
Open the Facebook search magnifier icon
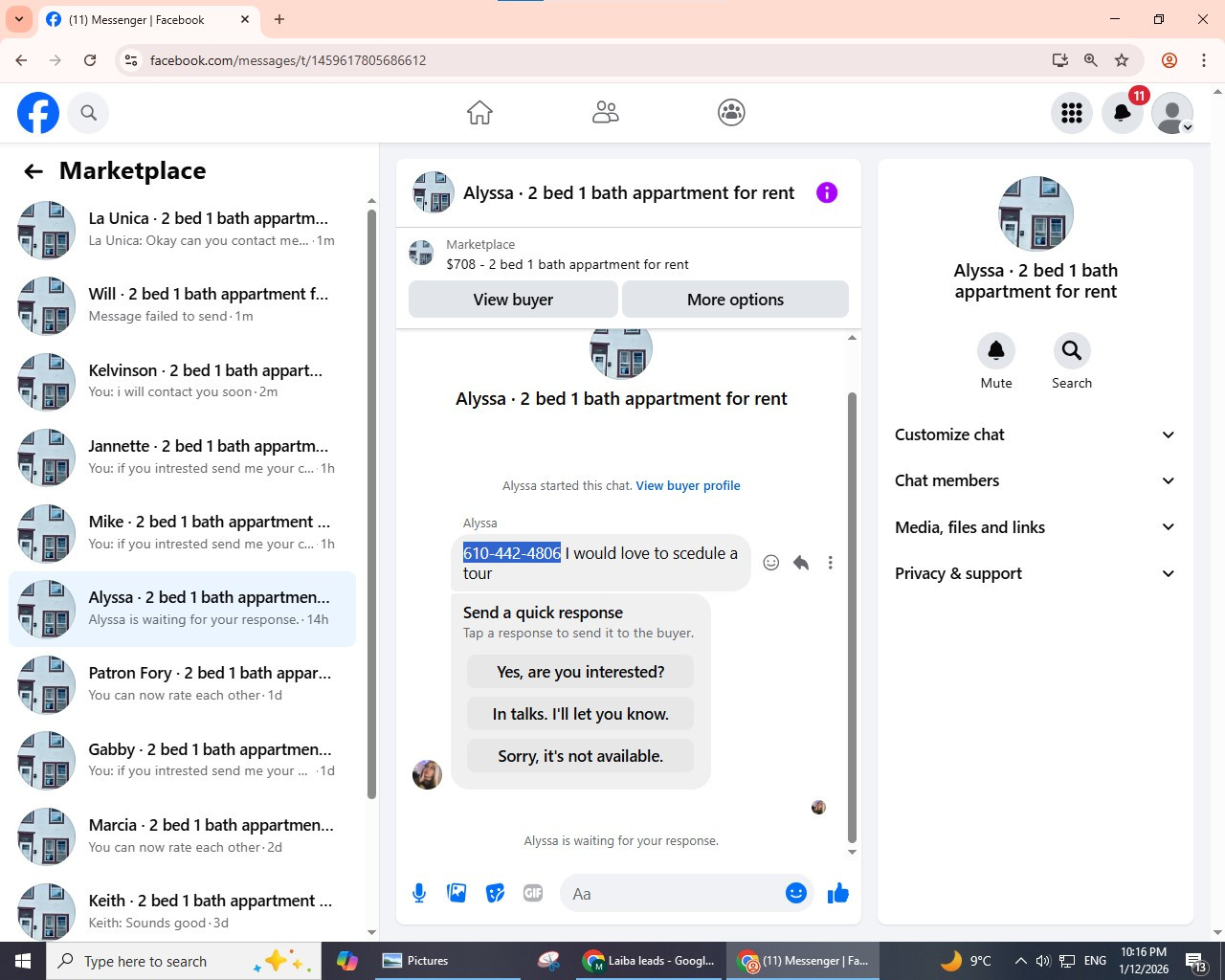click(x=88, y=113)
